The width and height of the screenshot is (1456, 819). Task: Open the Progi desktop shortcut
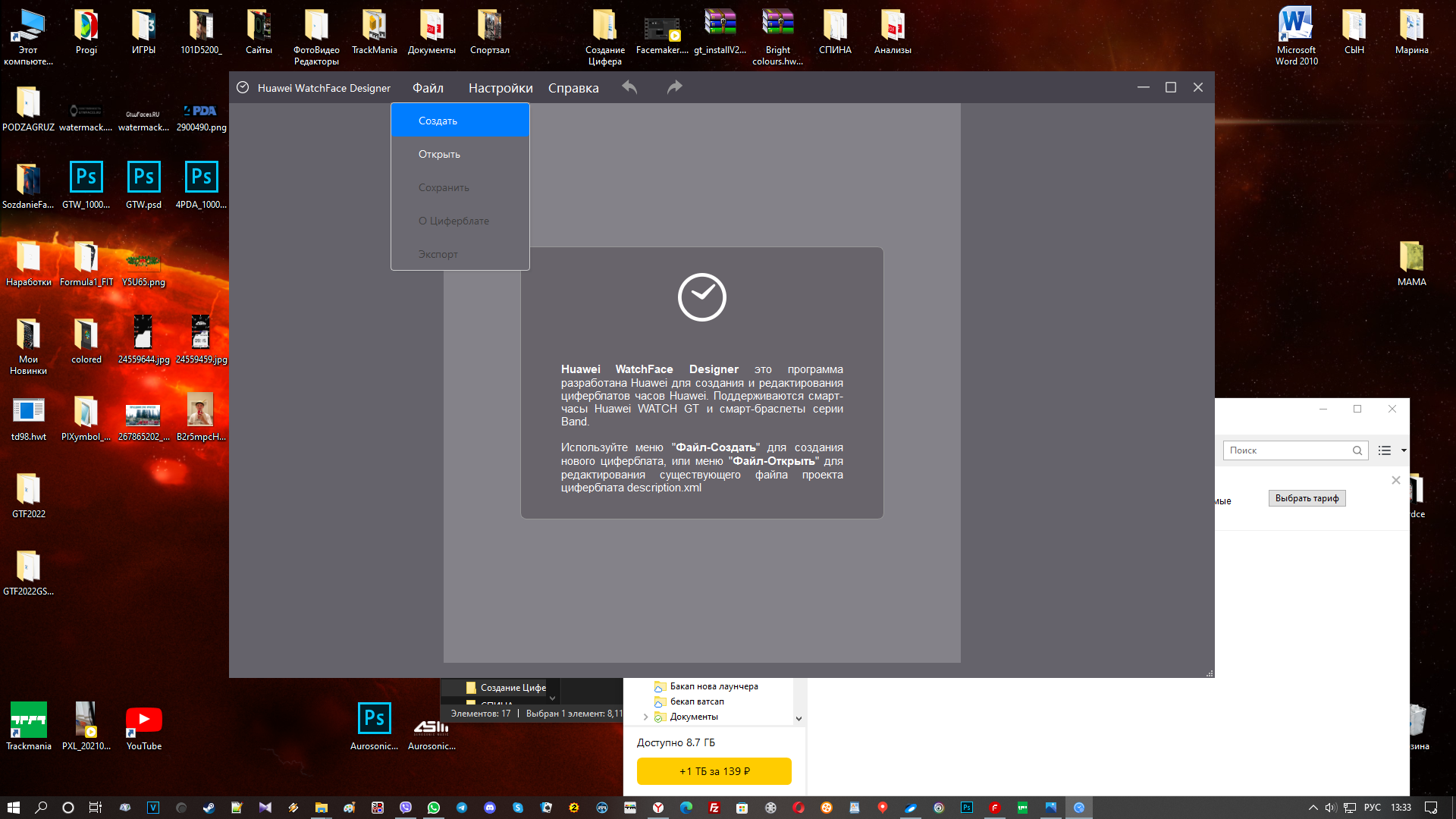(86, 32)
